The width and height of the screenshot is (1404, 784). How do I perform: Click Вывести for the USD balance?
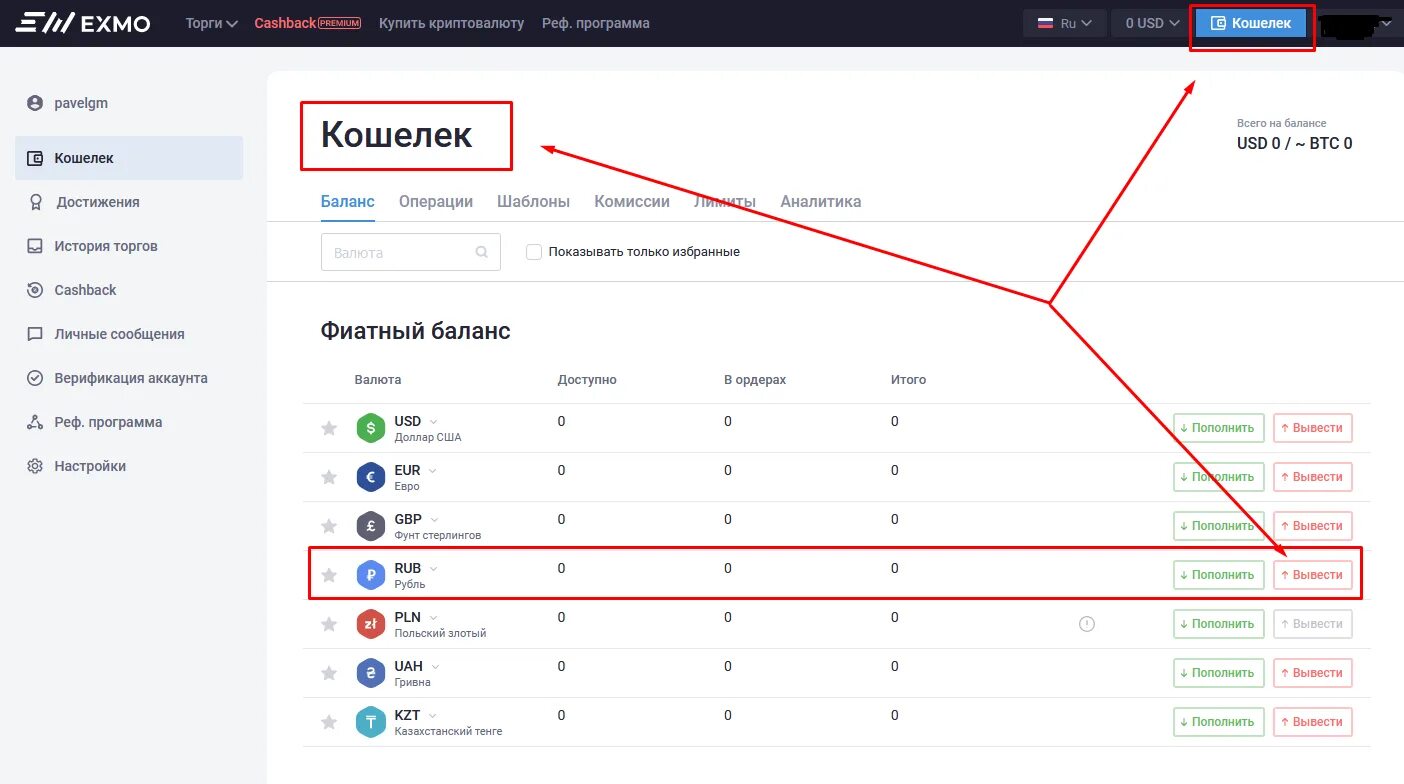1312,427
